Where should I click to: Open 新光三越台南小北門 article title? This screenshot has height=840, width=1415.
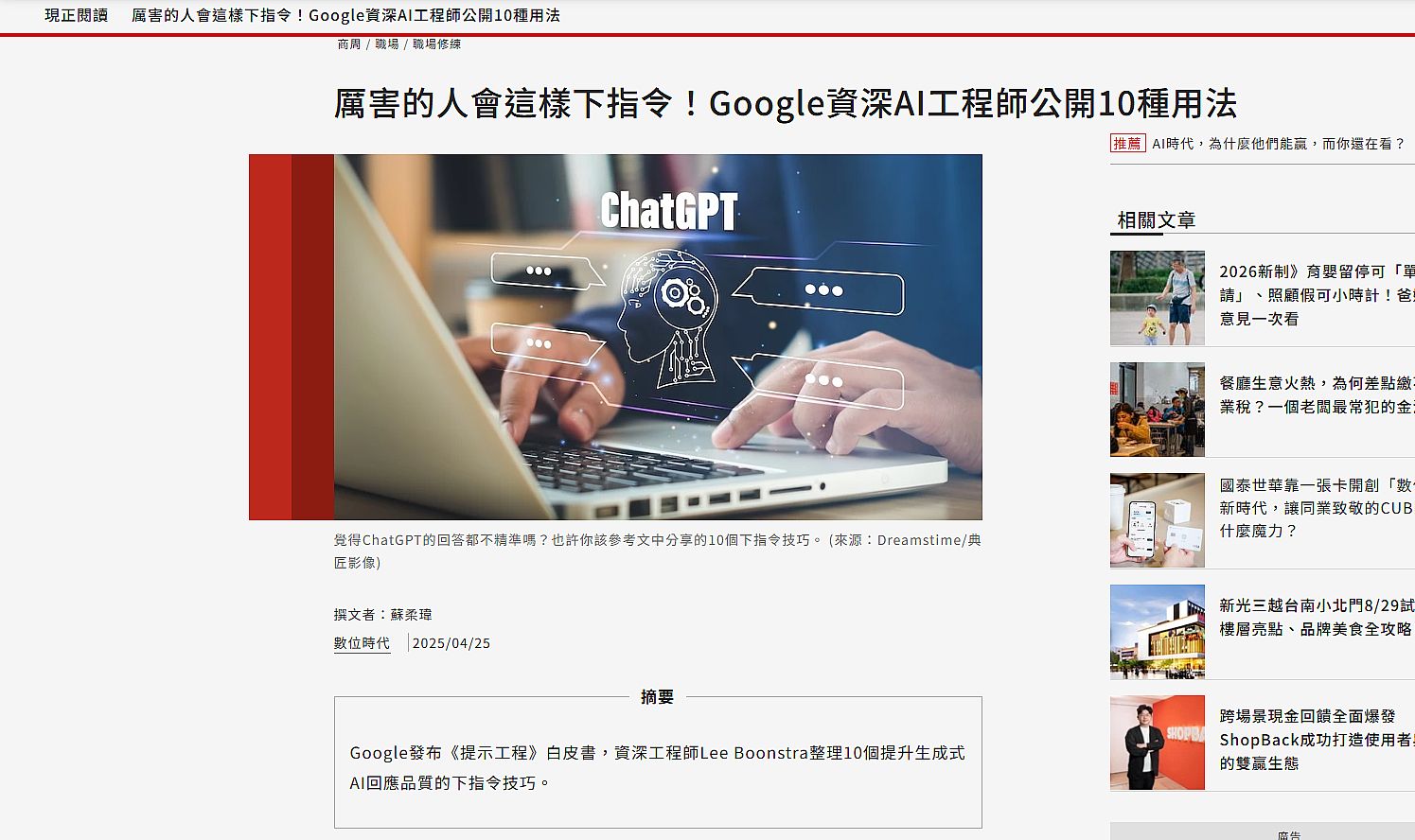coord(1317,617)
